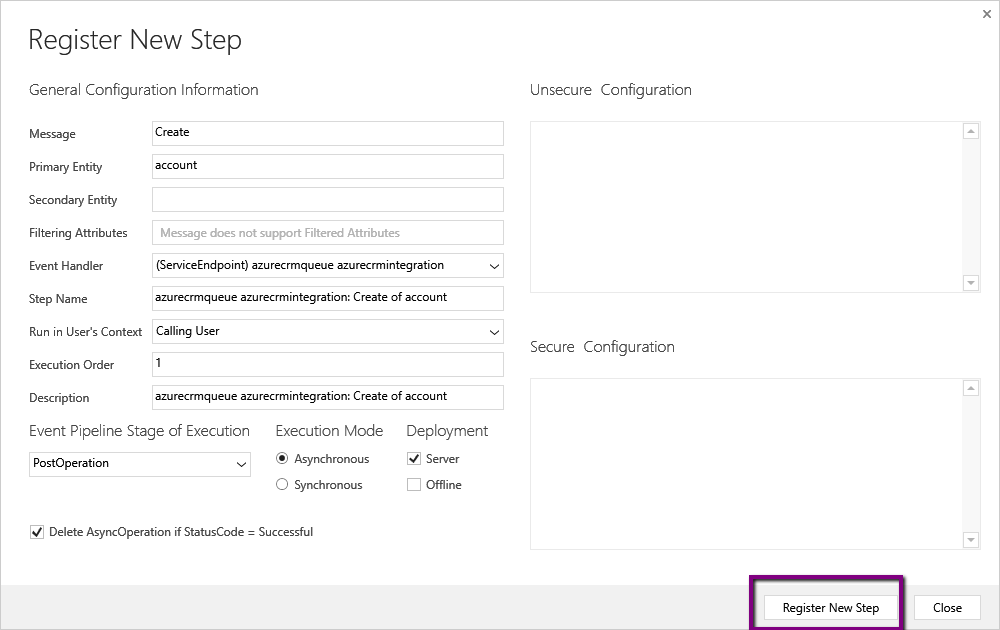This screenshot has height=630, width=1000.
Task: Click the Message field containing Create
Action: pos(327,132)
